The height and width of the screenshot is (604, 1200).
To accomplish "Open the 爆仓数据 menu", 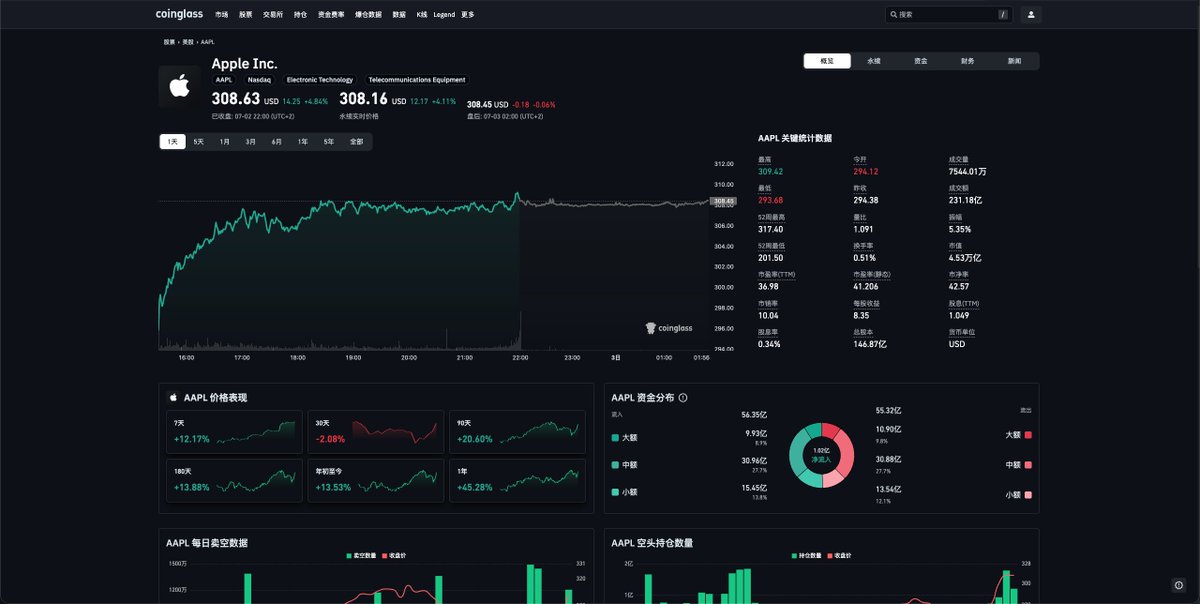I will tap(369, 15).
